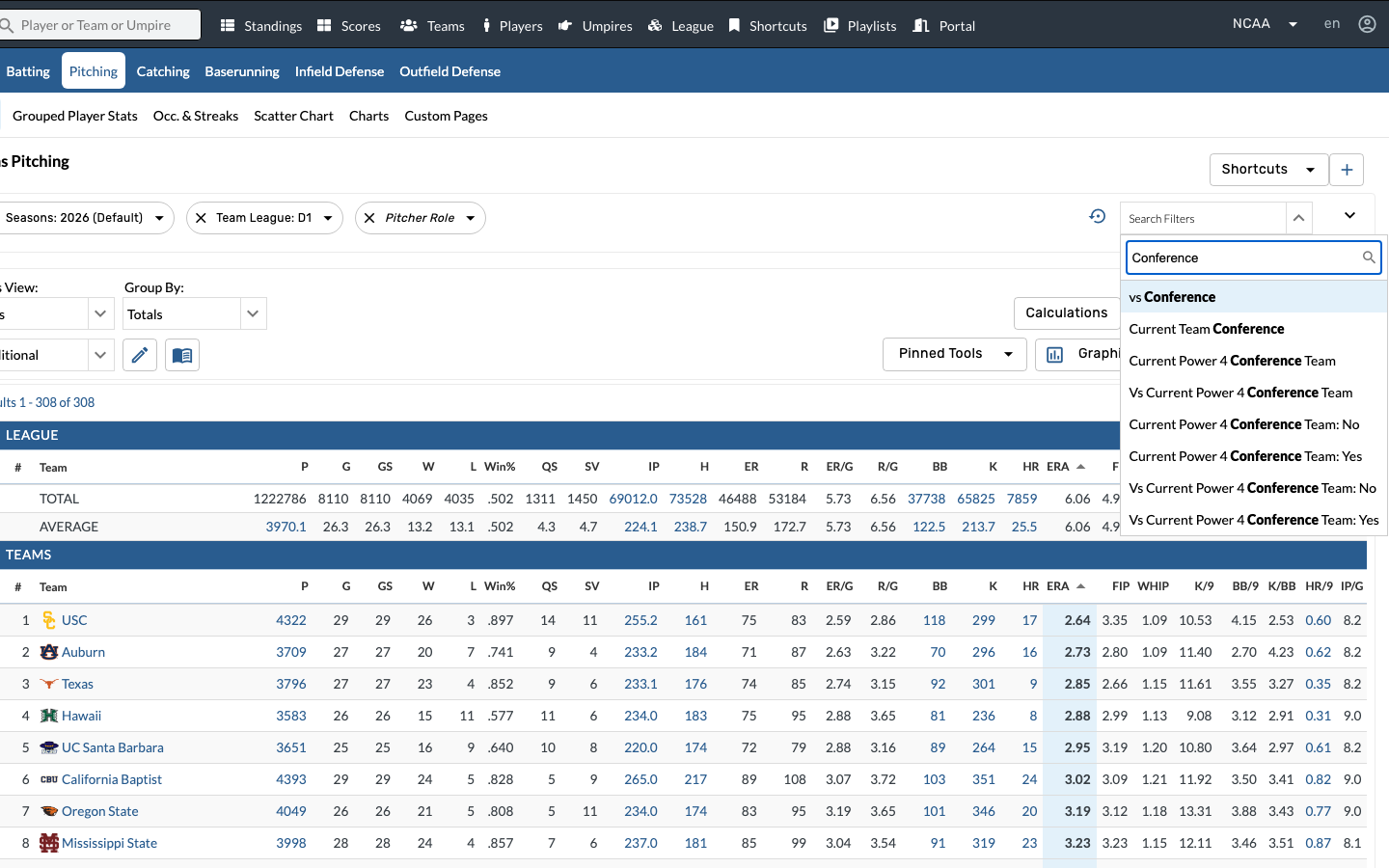This screenshot has width=1389, height=868.
Task: Click the en language selector
Action: click(x=1332, y=24)
